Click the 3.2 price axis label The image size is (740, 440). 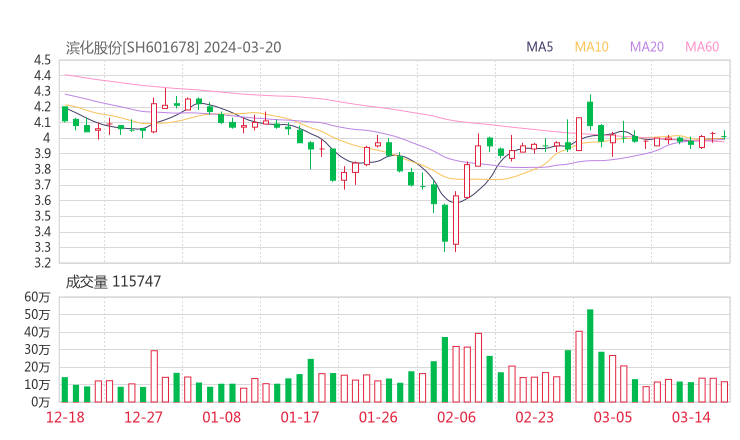pyautogui.click(x=42, y=263)
